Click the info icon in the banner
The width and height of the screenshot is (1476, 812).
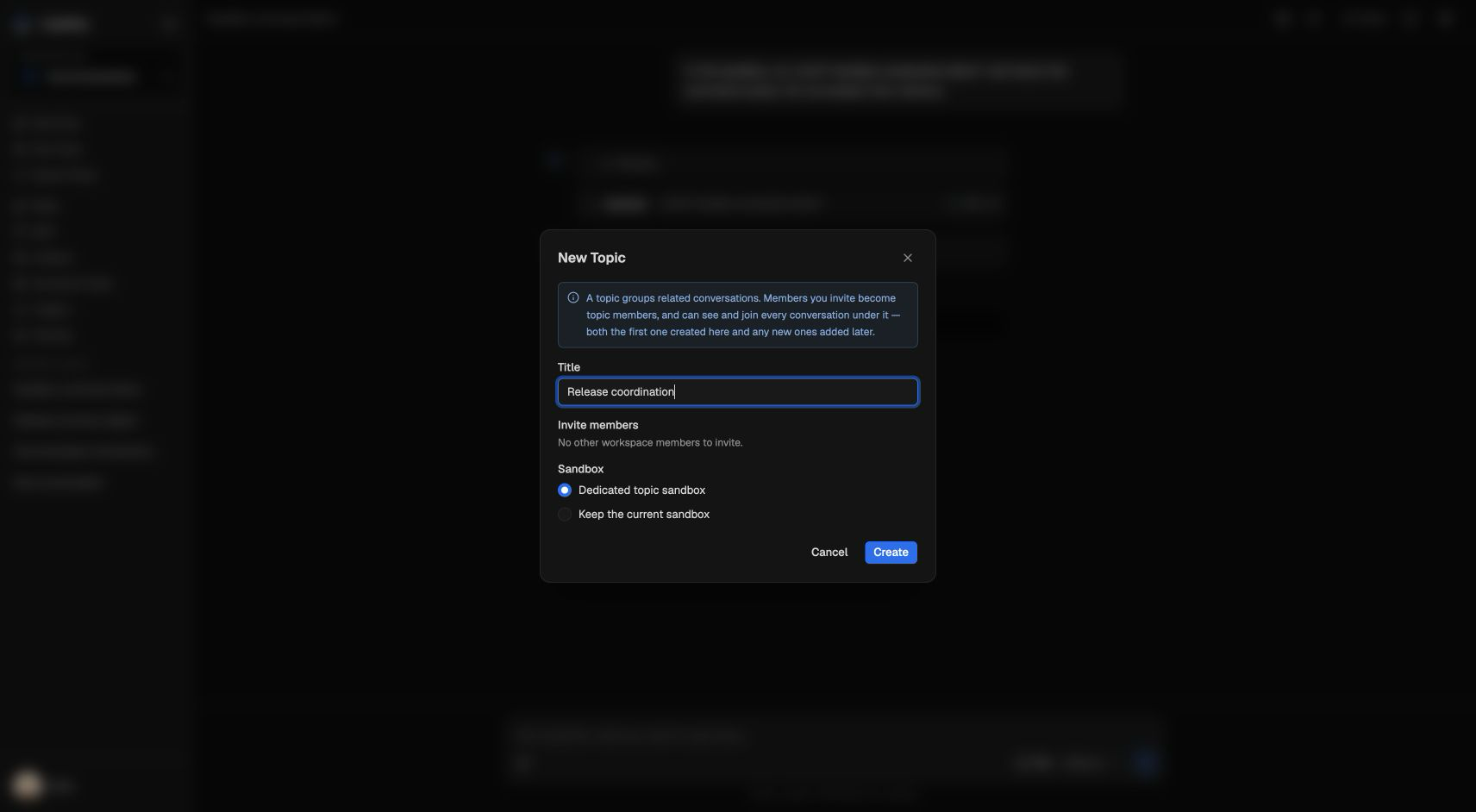(x=573, y=297)
